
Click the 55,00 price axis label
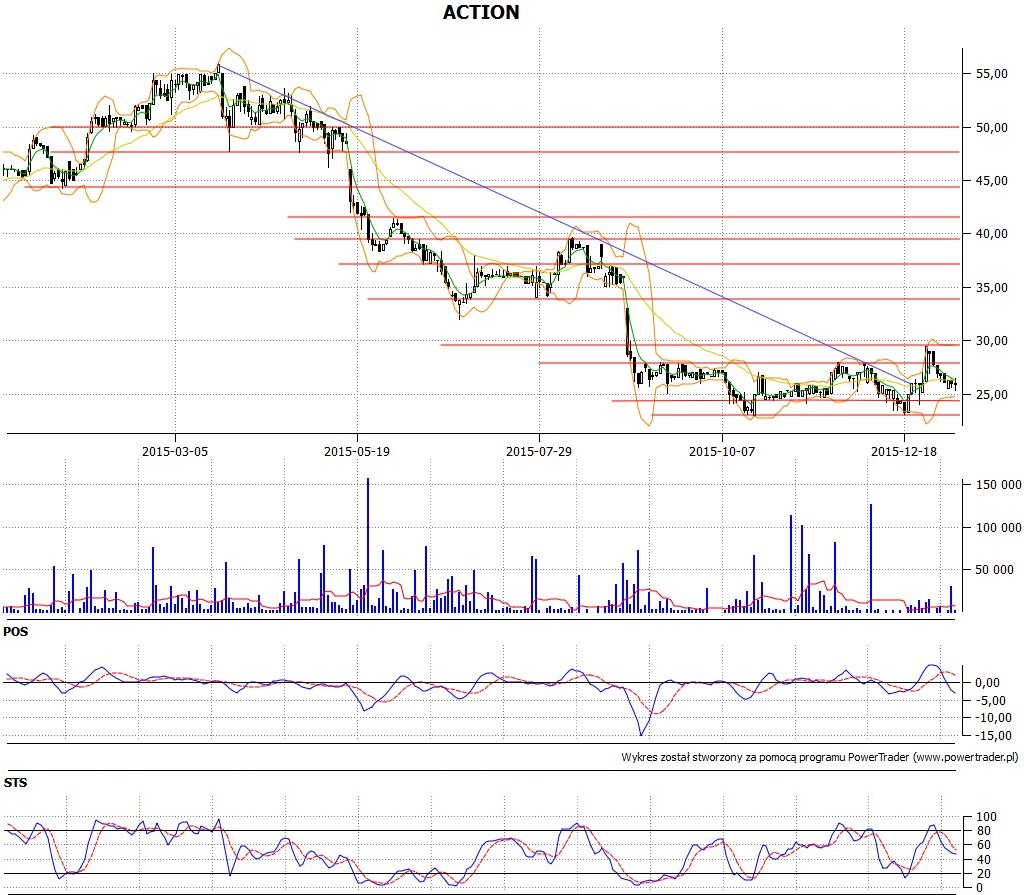(992, 74)
